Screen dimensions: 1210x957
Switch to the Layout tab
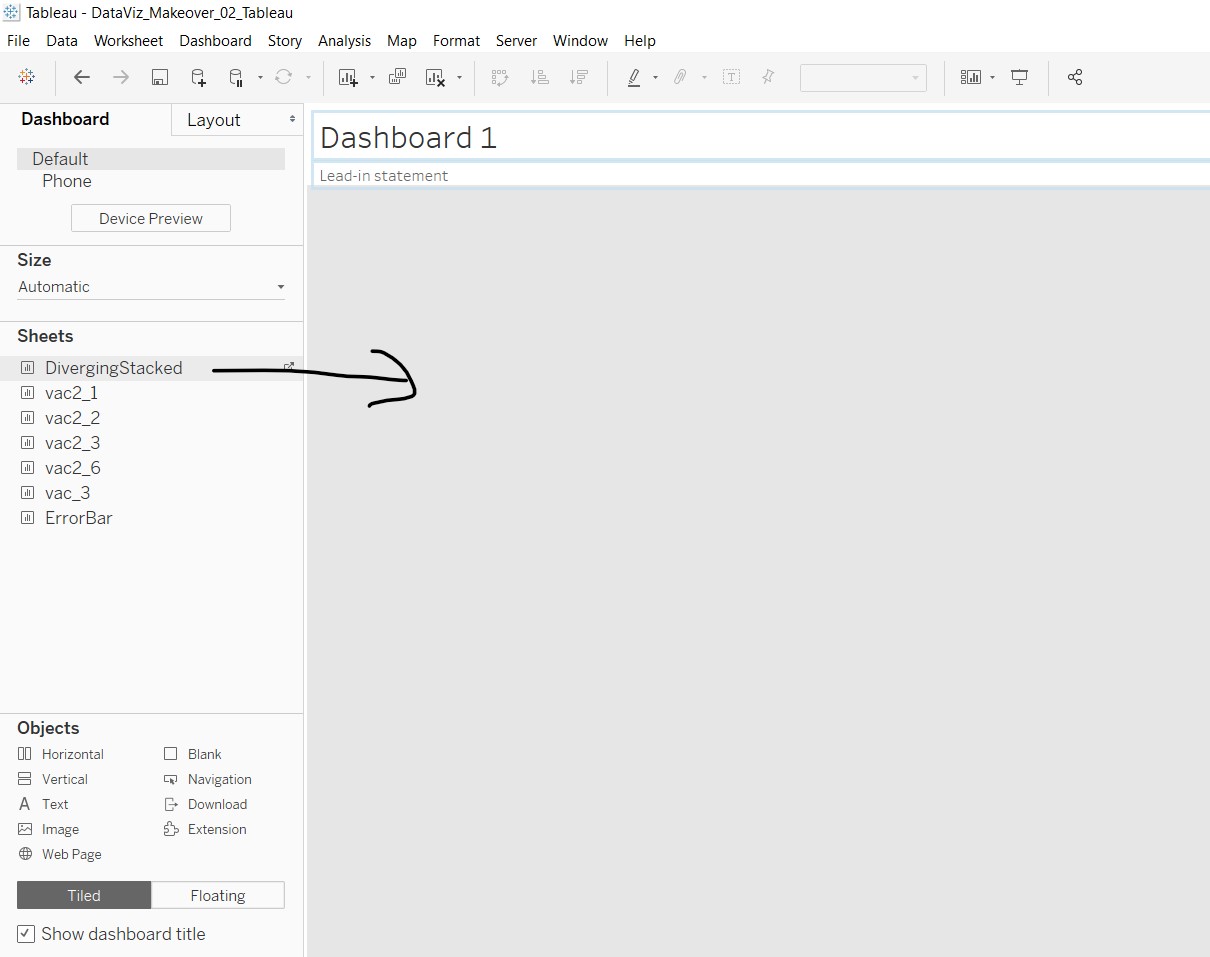click(214, 120)
